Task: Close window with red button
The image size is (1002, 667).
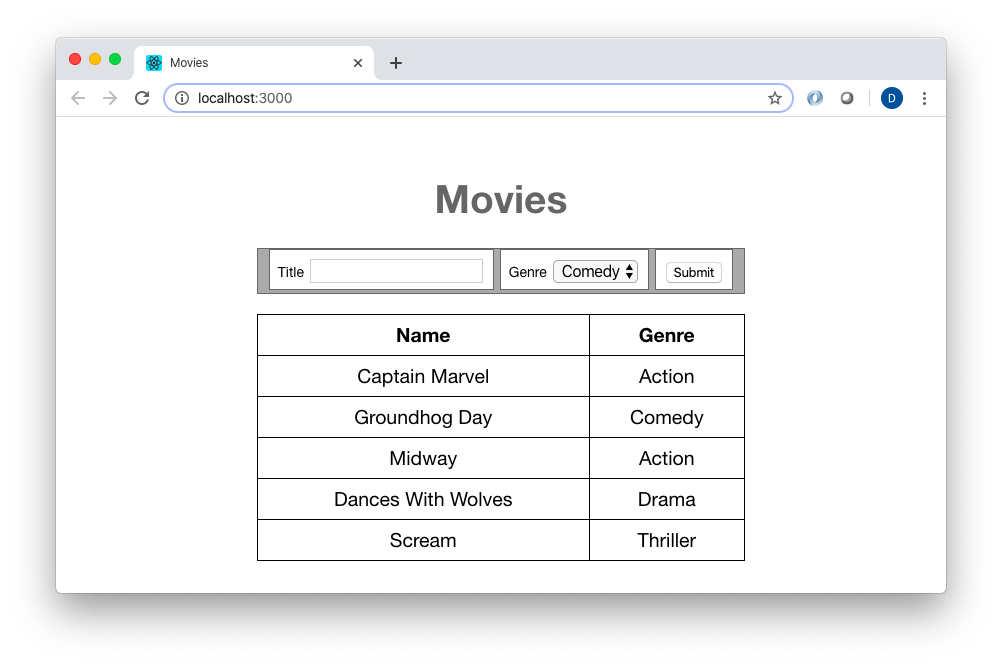Action: 75,59
